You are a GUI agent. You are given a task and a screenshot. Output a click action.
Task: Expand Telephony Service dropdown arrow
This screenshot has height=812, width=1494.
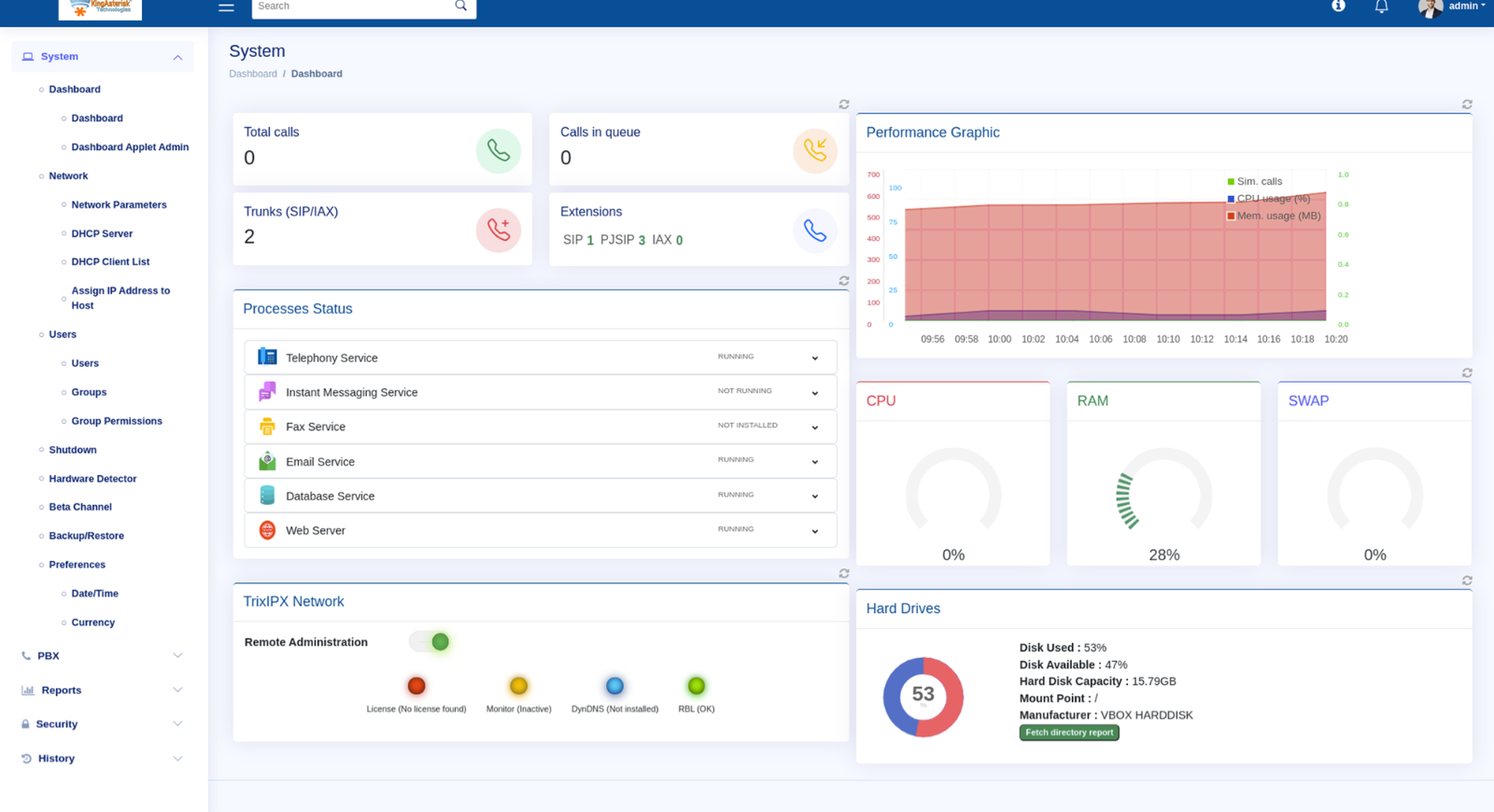(814, 358)
